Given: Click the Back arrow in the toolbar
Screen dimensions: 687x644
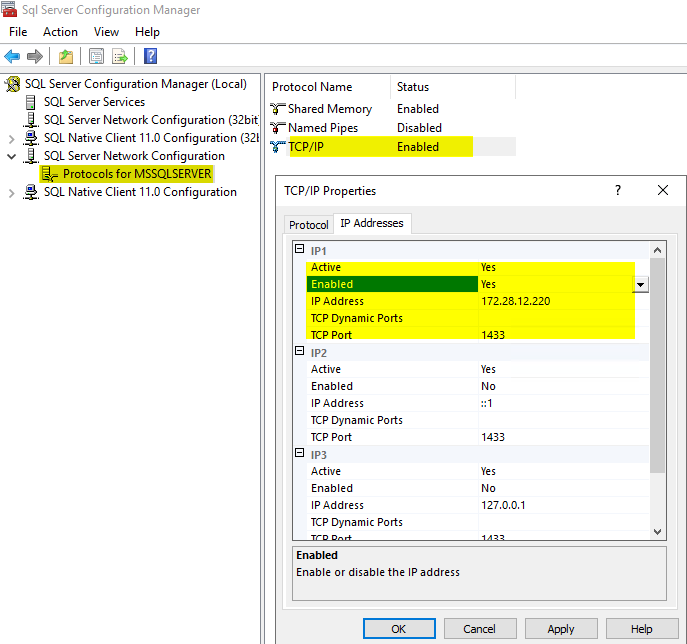Looking at the screenshot, I should pyautogui.click(x=12, y=56).
